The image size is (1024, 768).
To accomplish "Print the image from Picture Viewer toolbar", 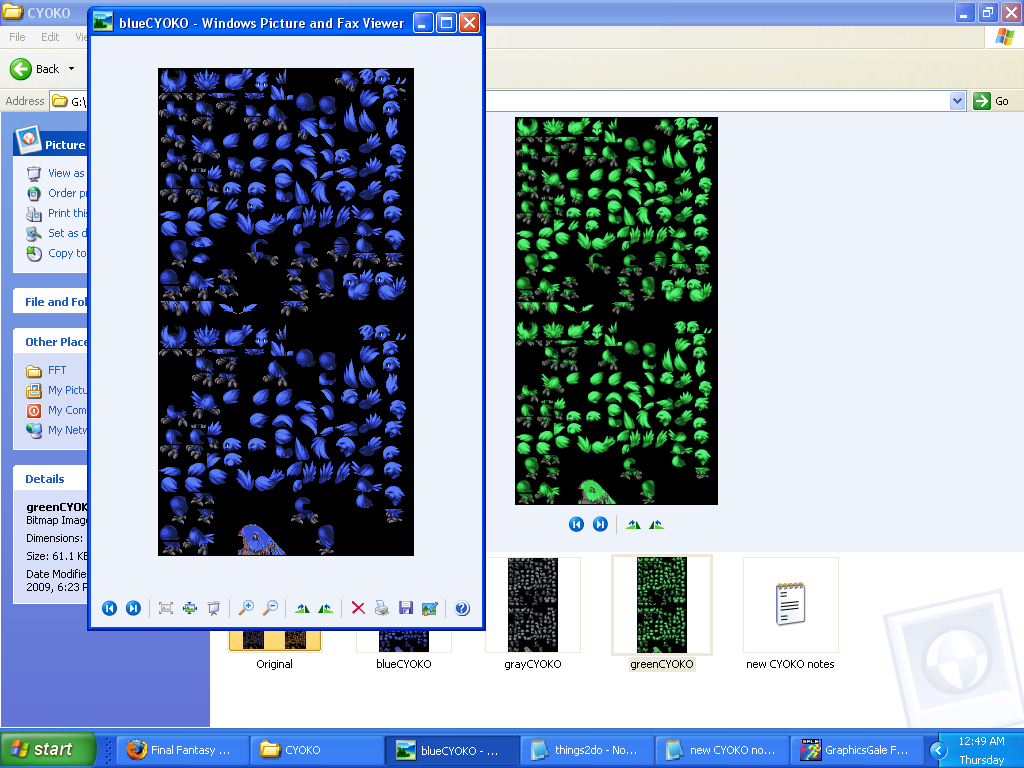I will (382, 609).
